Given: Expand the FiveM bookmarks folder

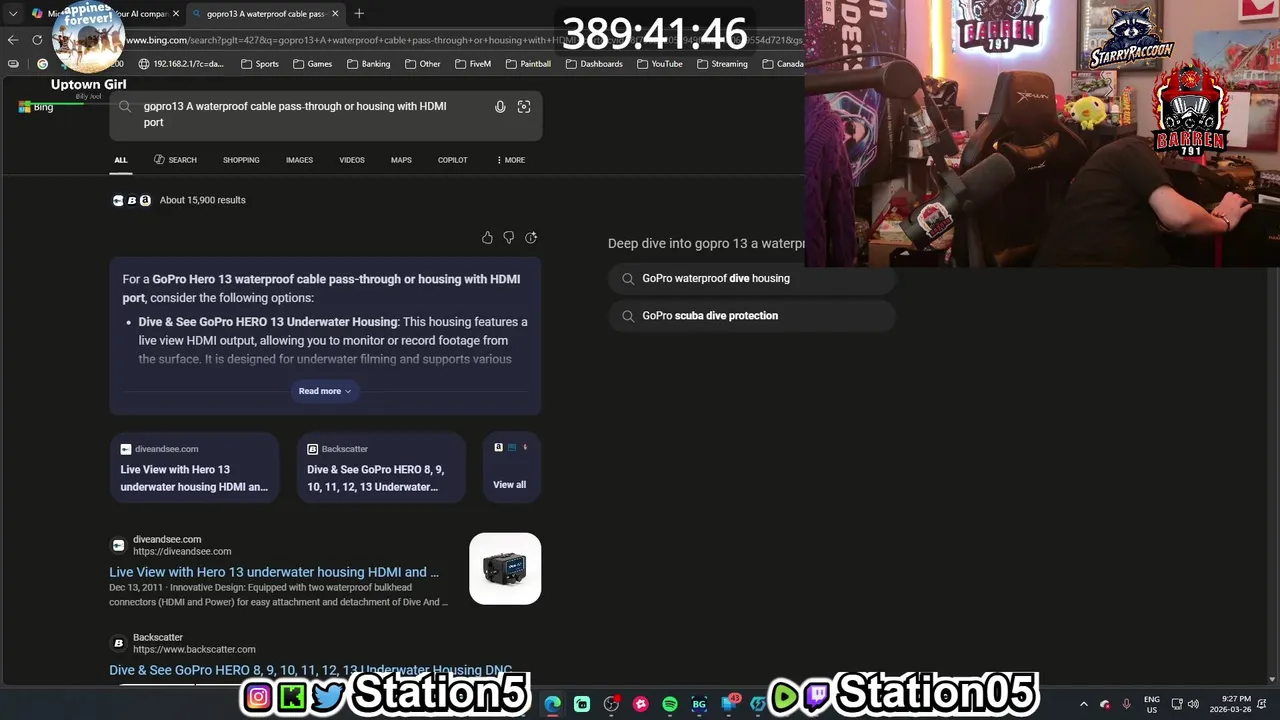Looking at the screenshot, I should pyautogui.click(x=473, y=64).
